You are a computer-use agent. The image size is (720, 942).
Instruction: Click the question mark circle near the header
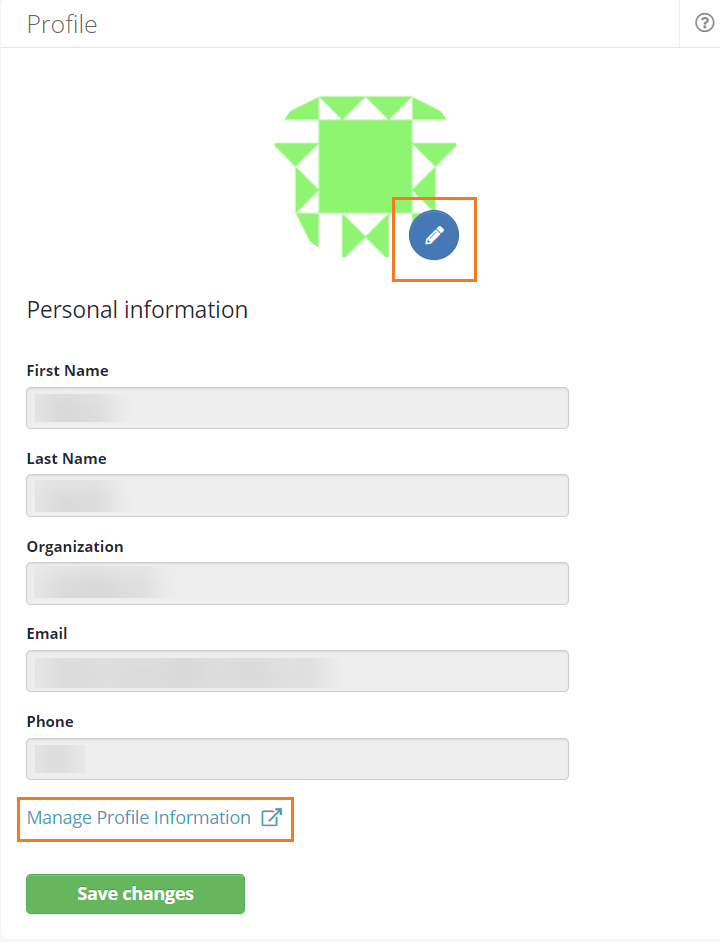(703, 22)
